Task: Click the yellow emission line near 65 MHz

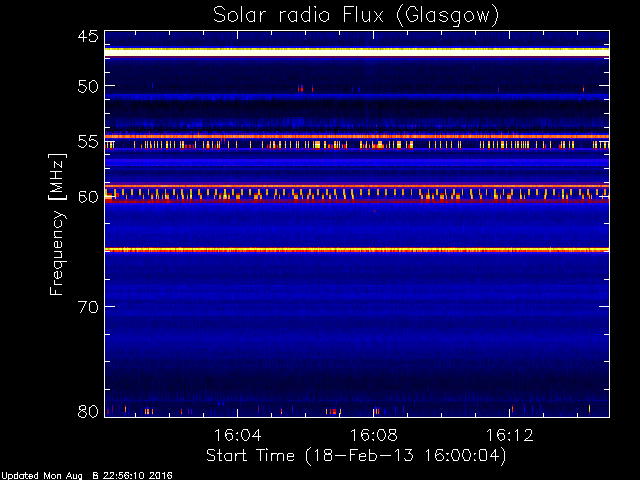Action: (357, 249)
